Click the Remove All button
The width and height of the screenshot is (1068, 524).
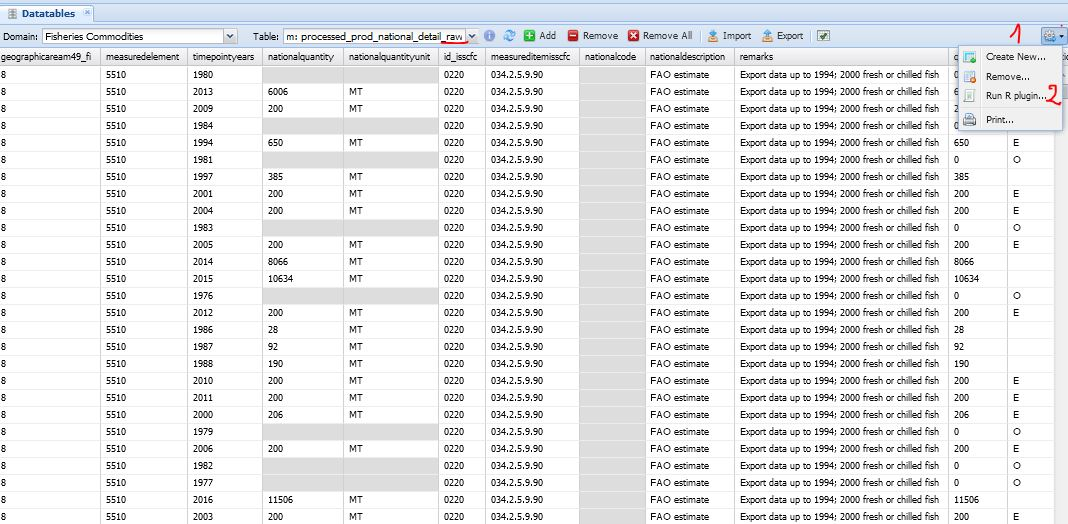point(659,35)
